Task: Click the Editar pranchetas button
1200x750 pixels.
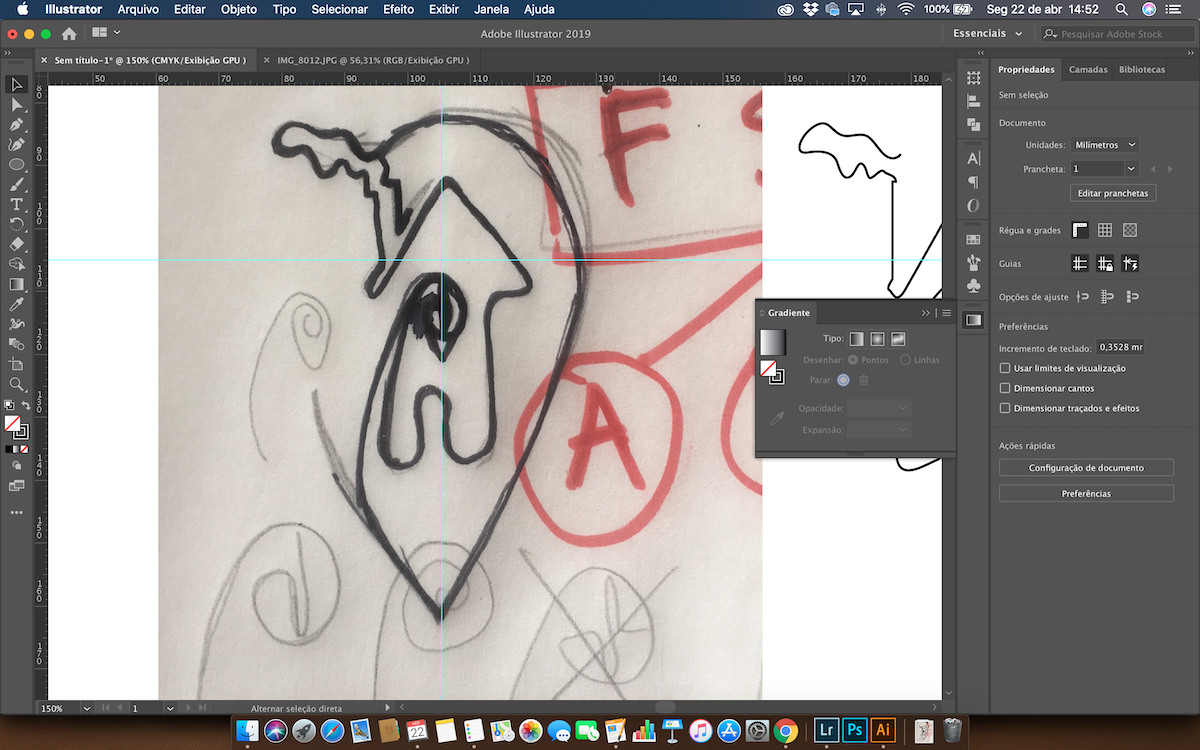Action: point(1113,192)
